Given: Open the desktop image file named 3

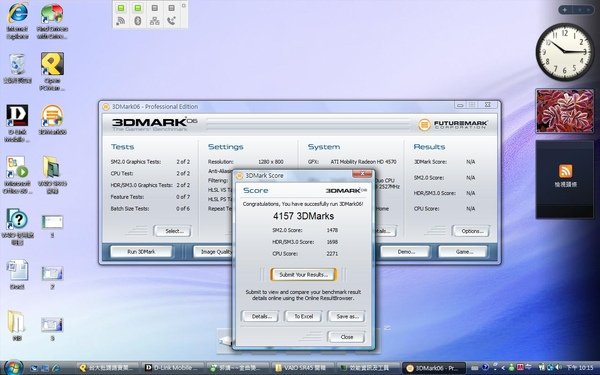Looking at the screenshot, I should [x=52, y=329].
